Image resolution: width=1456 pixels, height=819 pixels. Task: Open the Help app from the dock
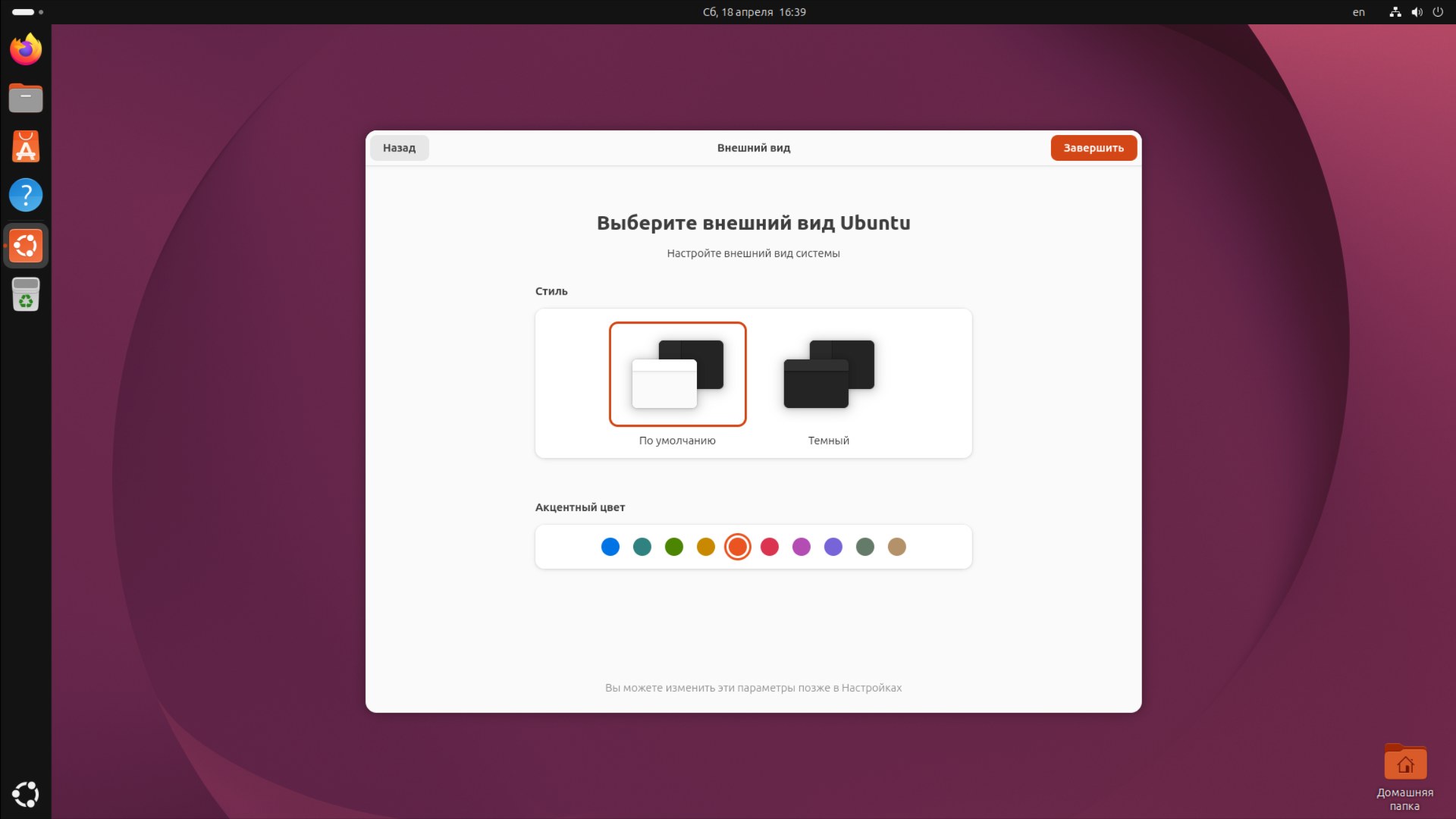[25, 195]
